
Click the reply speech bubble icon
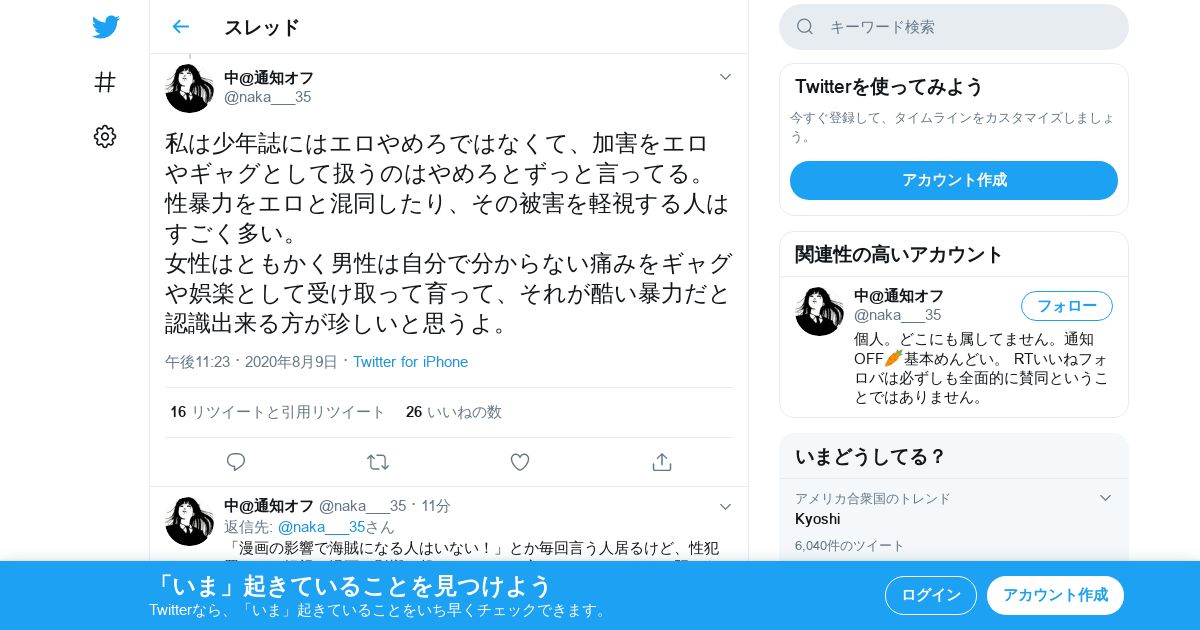point(236,462)
